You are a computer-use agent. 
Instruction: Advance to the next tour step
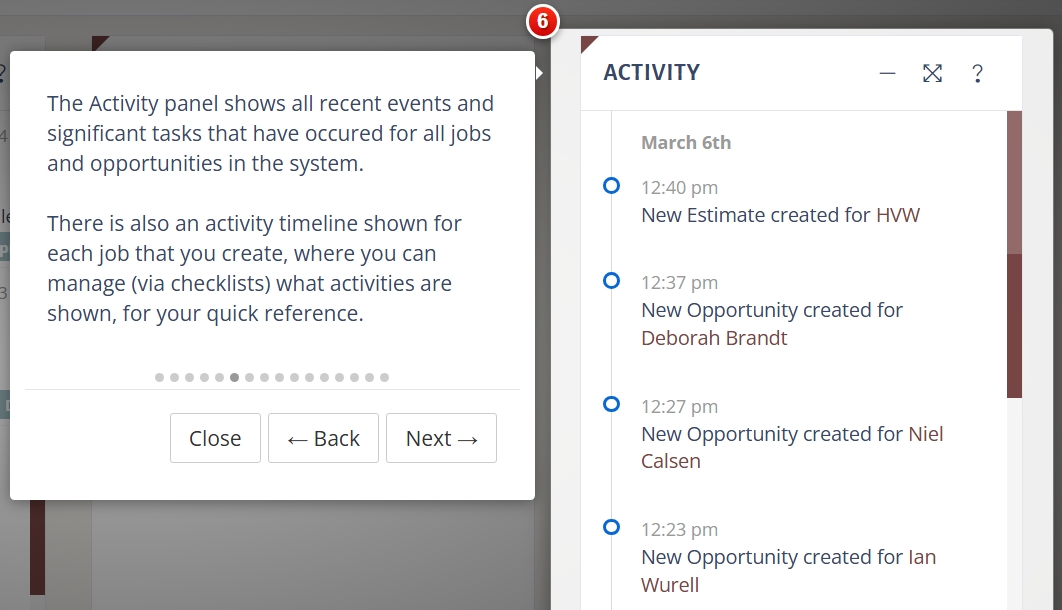click(x=441, y=438)
